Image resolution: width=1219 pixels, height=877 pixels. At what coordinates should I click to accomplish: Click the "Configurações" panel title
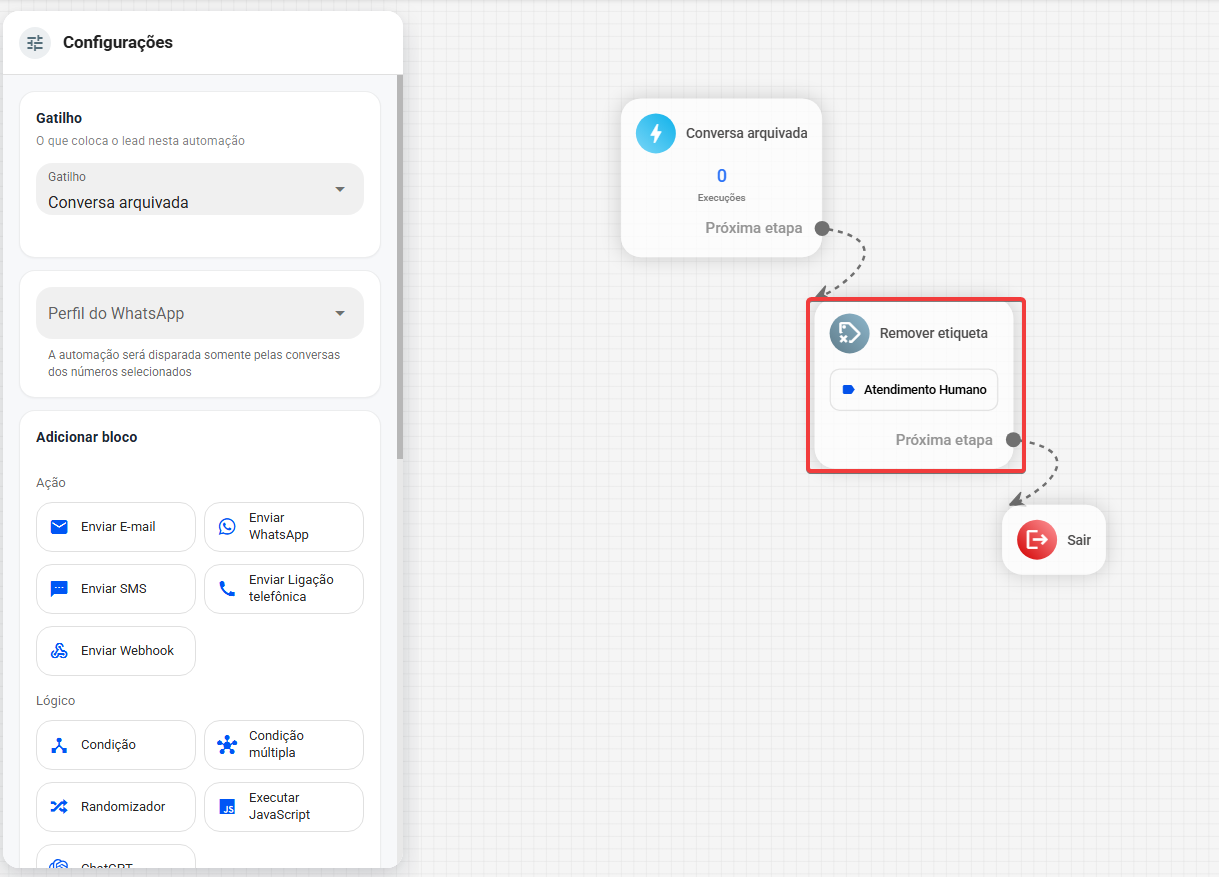click(x=118, y=42)
